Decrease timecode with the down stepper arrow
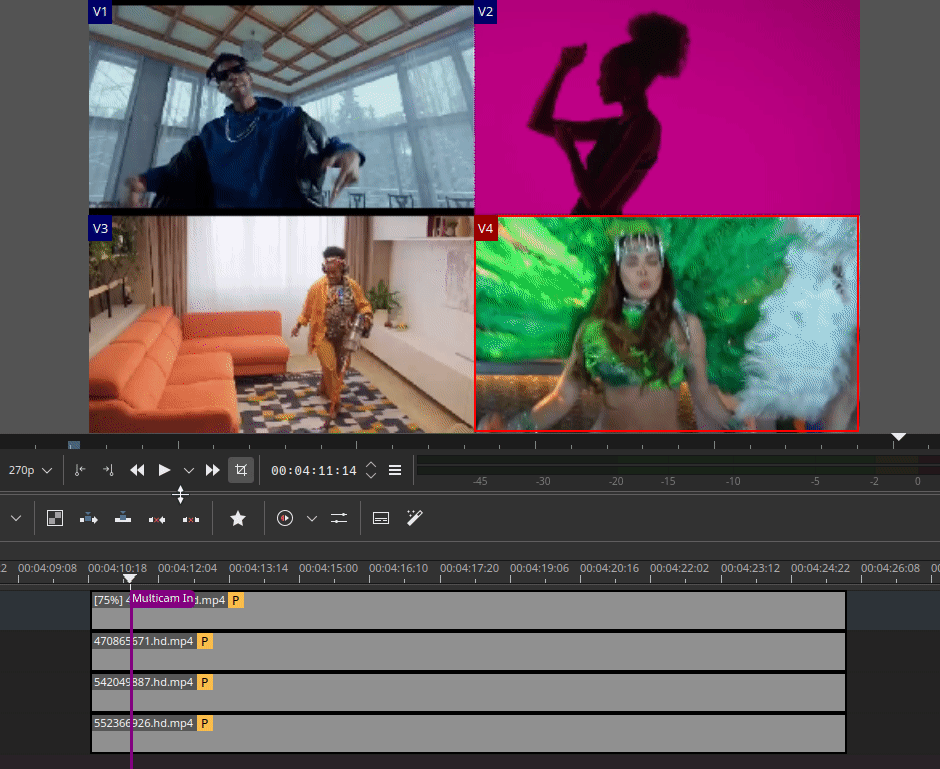Viewport: 940px width, 769px height. (371, 475)
